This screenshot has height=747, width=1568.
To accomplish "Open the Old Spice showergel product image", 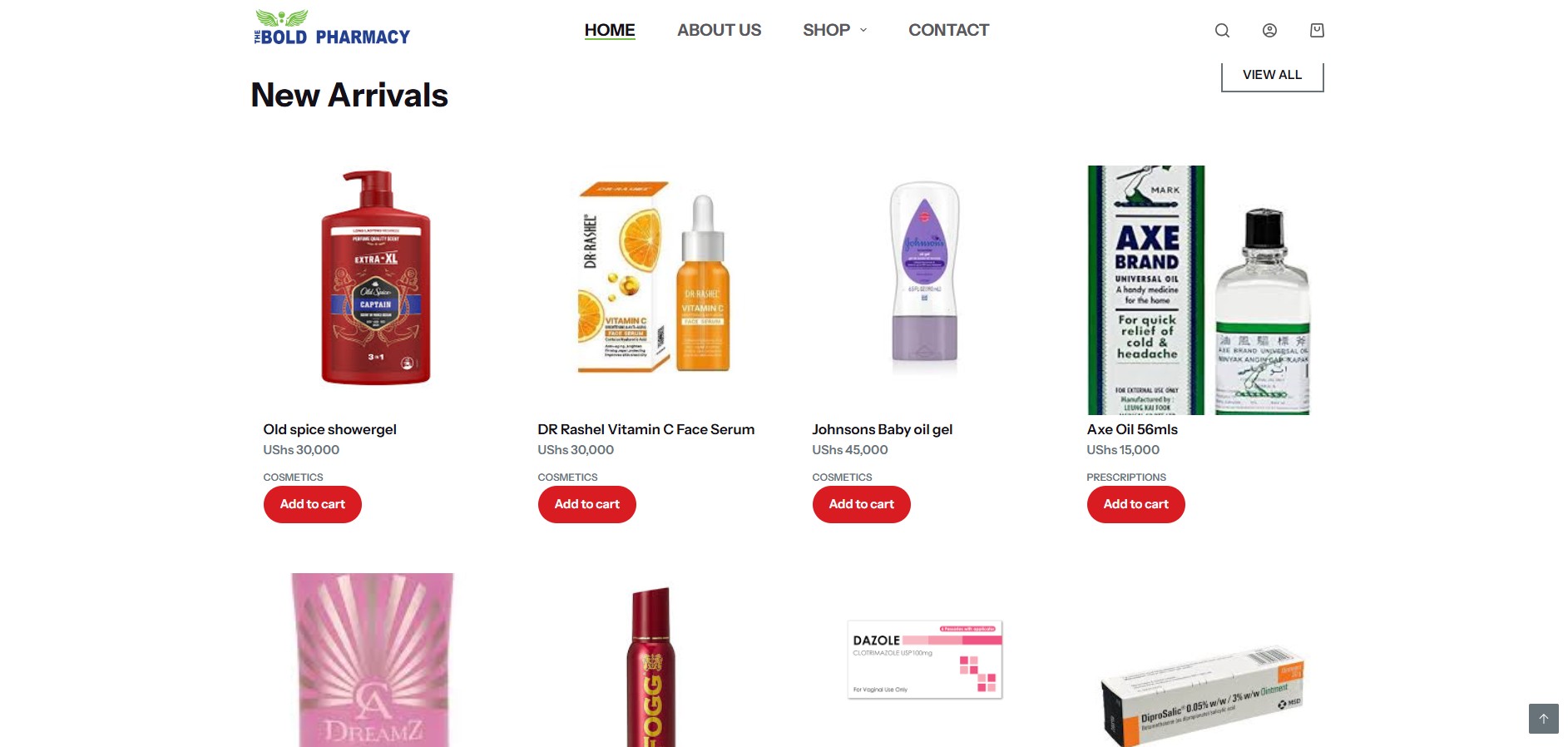I will pyautogui.click(x=376, y=279).
